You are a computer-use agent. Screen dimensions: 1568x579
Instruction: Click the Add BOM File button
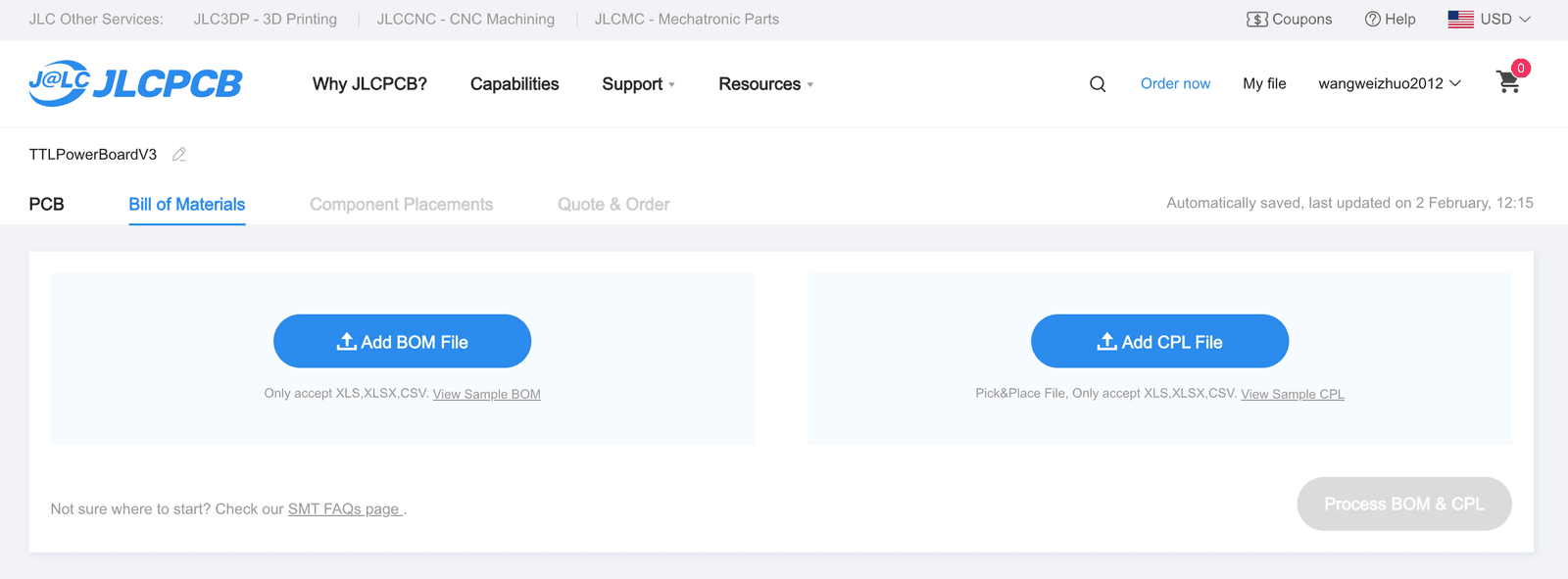(x=402, y=341)
